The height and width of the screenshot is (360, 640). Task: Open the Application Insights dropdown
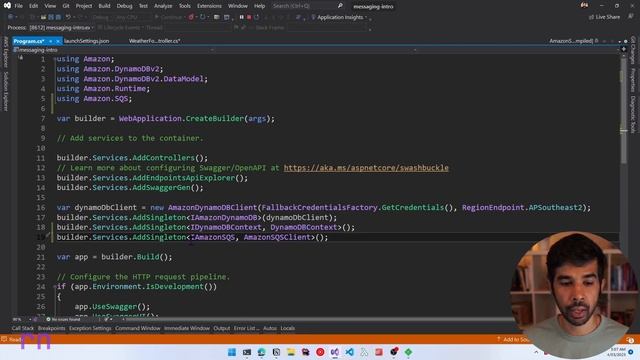coord(339,17)
